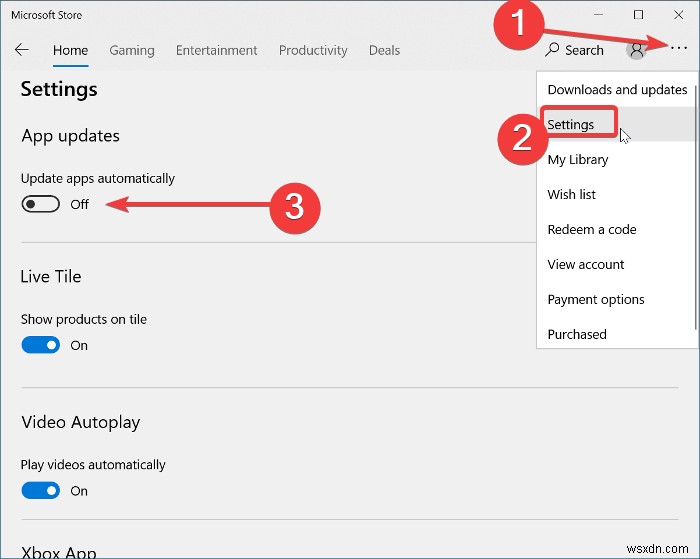
Task: Select Settings in the dropdown menu
Action: pyautogui.click(x=617, y=125)
